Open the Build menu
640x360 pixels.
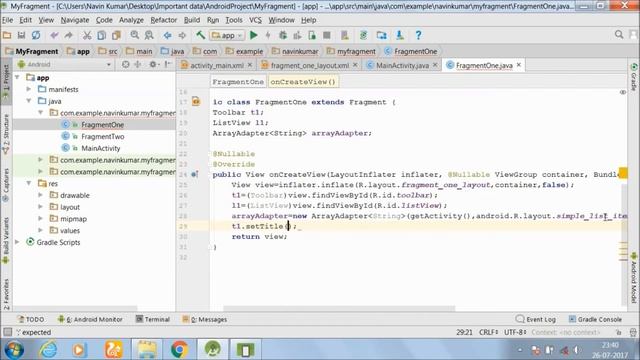(191, 20)
